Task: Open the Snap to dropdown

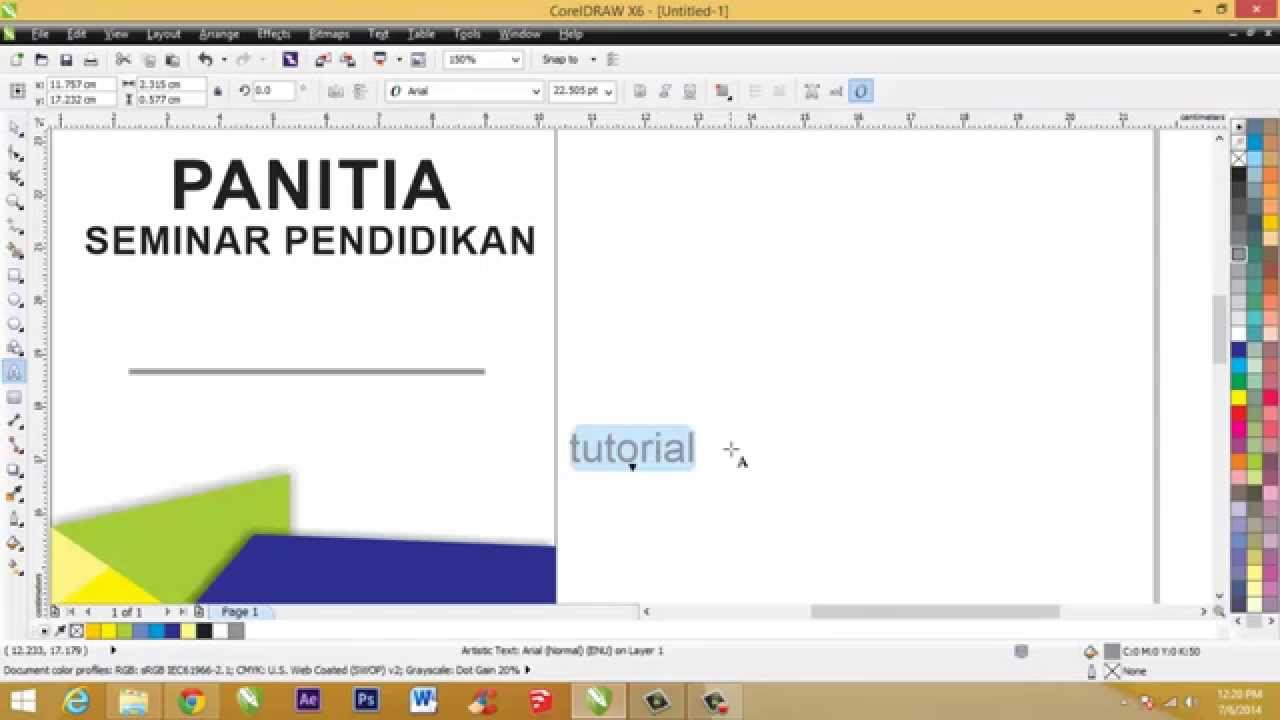Action: pos(592,60)
